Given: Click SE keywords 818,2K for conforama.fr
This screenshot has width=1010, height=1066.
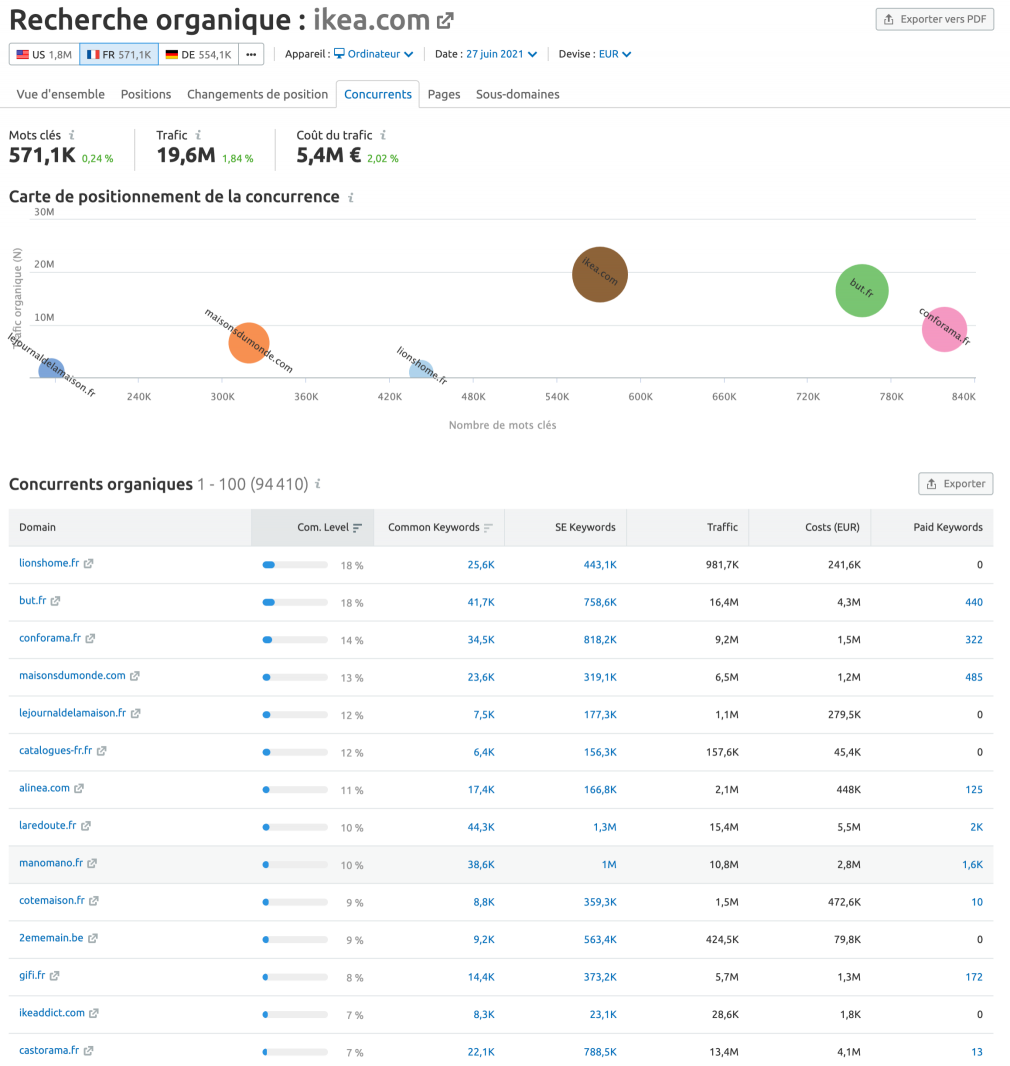Looking at the screenshot, I should (600, 640).
